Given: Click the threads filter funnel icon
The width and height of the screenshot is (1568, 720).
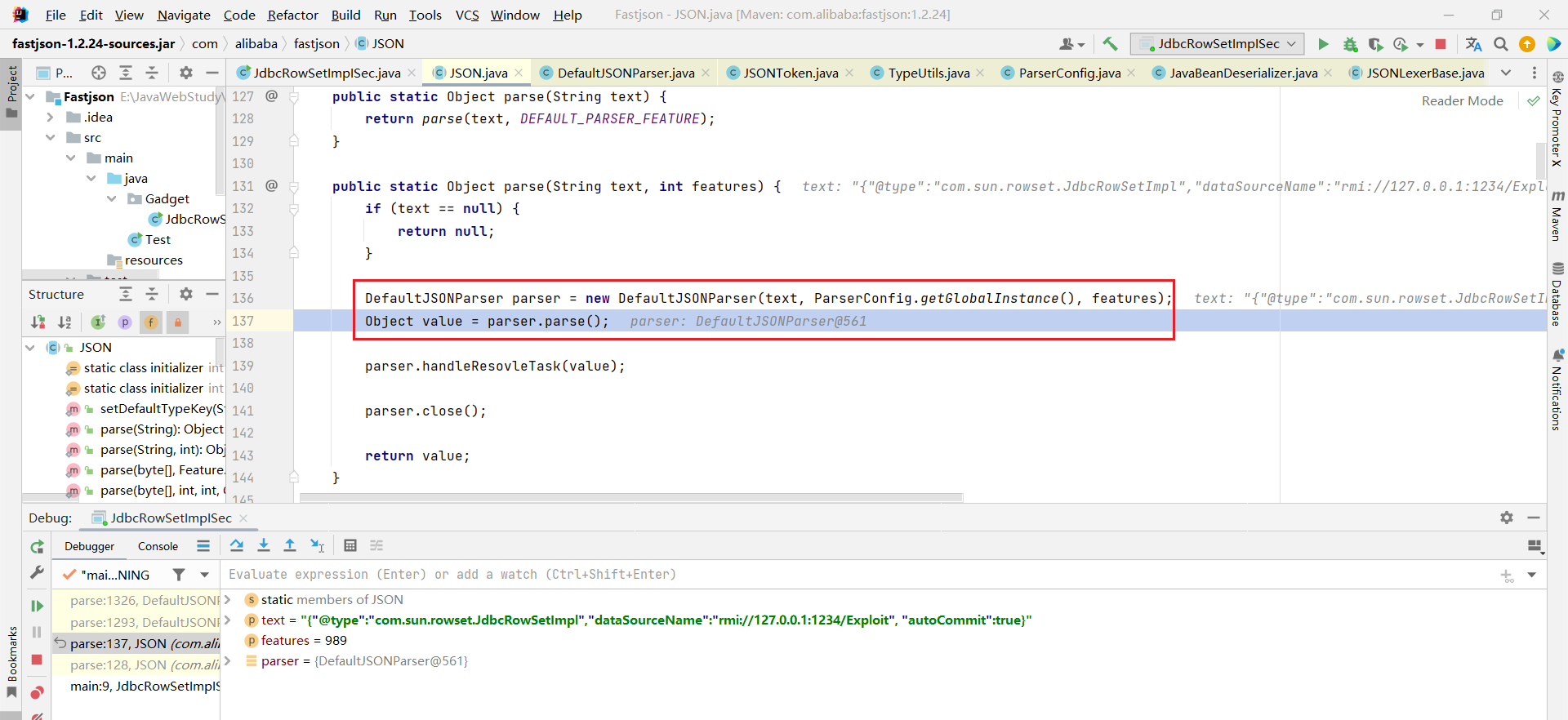Looking at the screenshot, I should pos(179,575).
